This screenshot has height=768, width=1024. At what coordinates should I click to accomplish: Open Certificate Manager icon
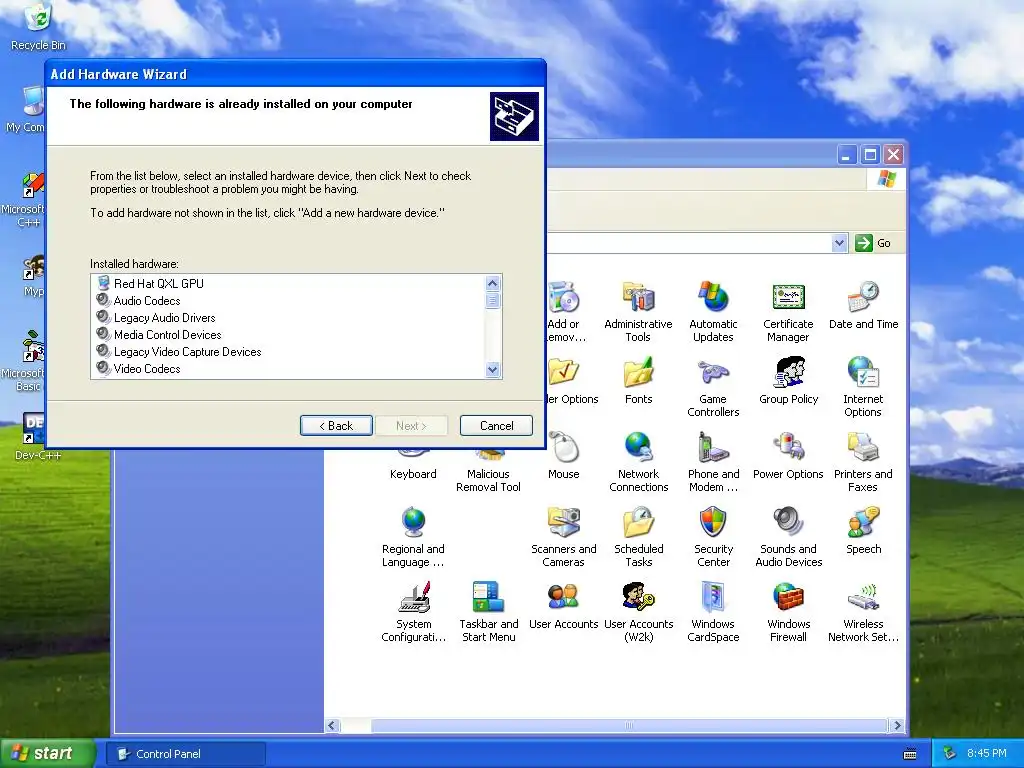coord(788,312)
